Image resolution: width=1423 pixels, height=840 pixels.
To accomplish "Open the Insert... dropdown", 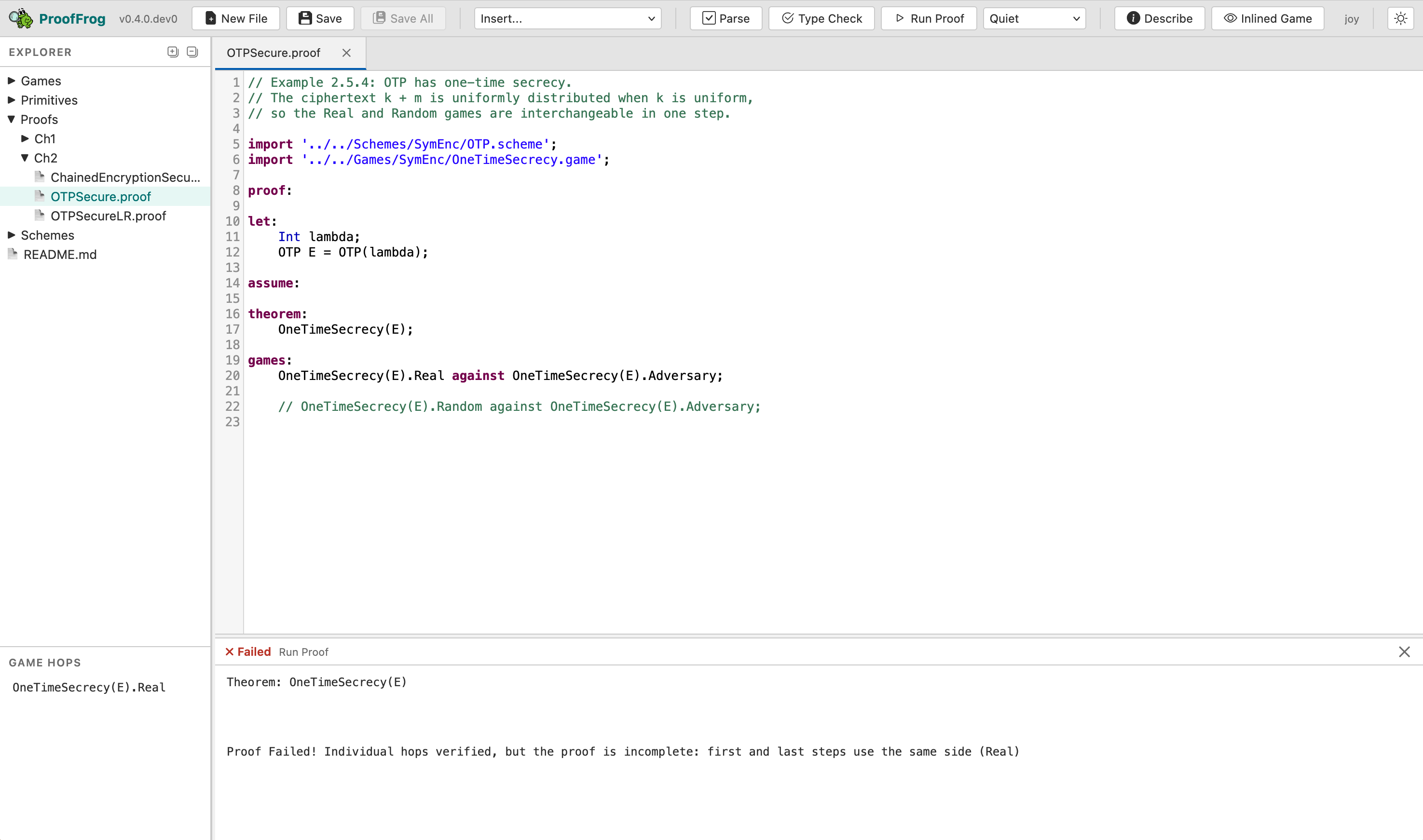I will [x=567, y=18].
